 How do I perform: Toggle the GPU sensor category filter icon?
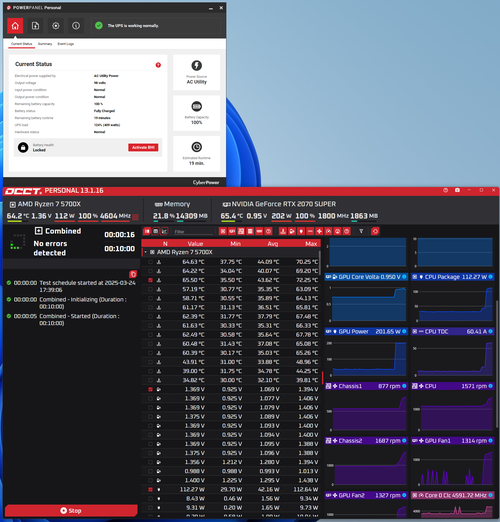pos(232,231)
